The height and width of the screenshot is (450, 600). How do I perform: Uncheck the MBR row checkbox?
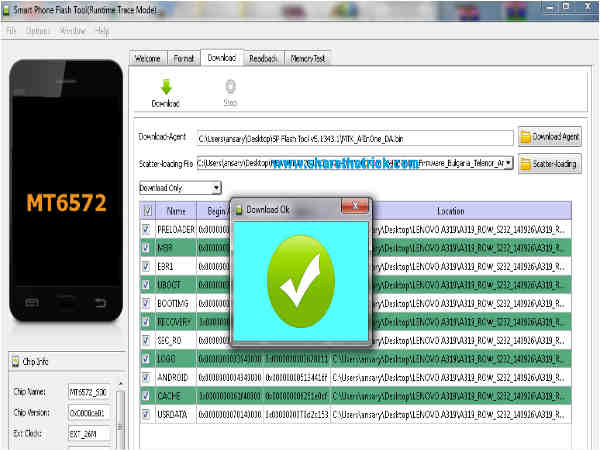[146, 248]
